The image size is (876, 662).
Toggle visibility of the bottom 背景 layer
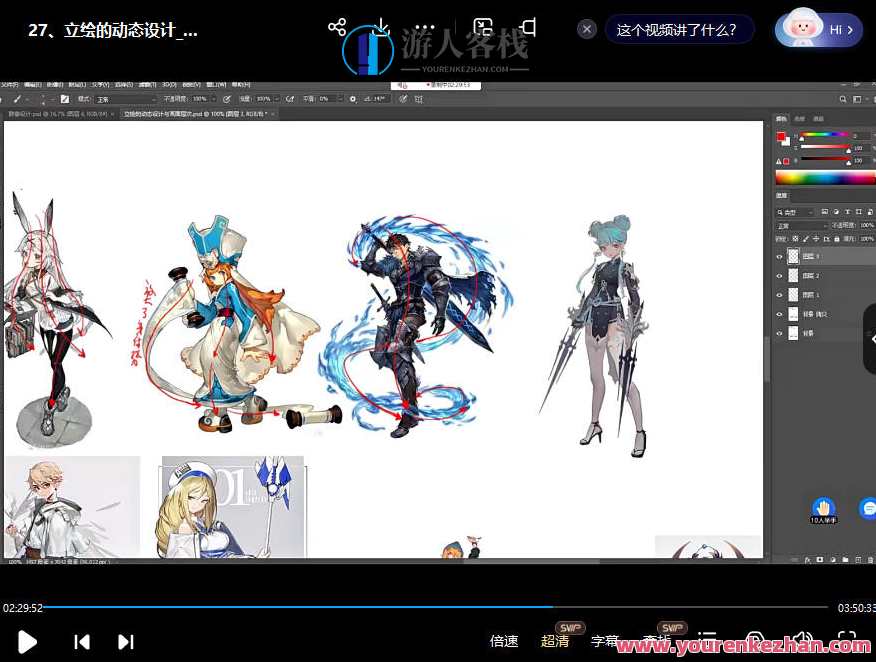pos(780,334)
